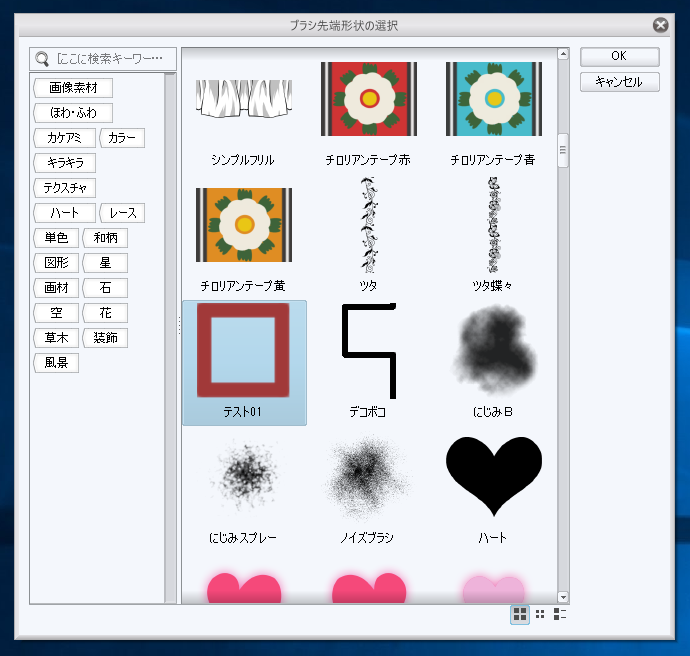Filter by the 和柄 tag
Viewport: 690px width, 656px height.
tap(105, 238)
